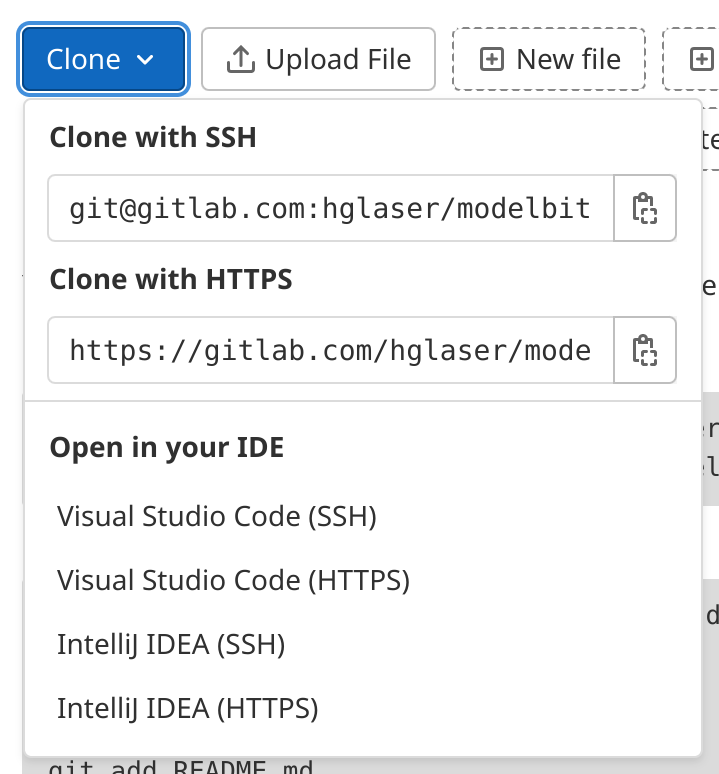This screenshot has width=719, height=774.
Task: Select the HTTPS URL text field
Action: coord(331,350)
